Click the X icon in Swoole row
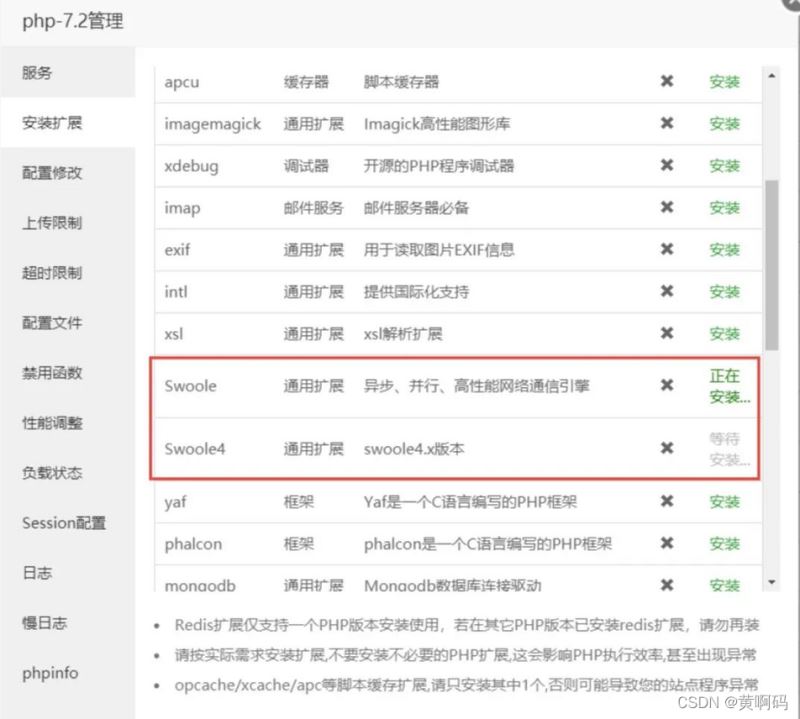Viewport: 800px width, 719px height. tap(667, 386)
